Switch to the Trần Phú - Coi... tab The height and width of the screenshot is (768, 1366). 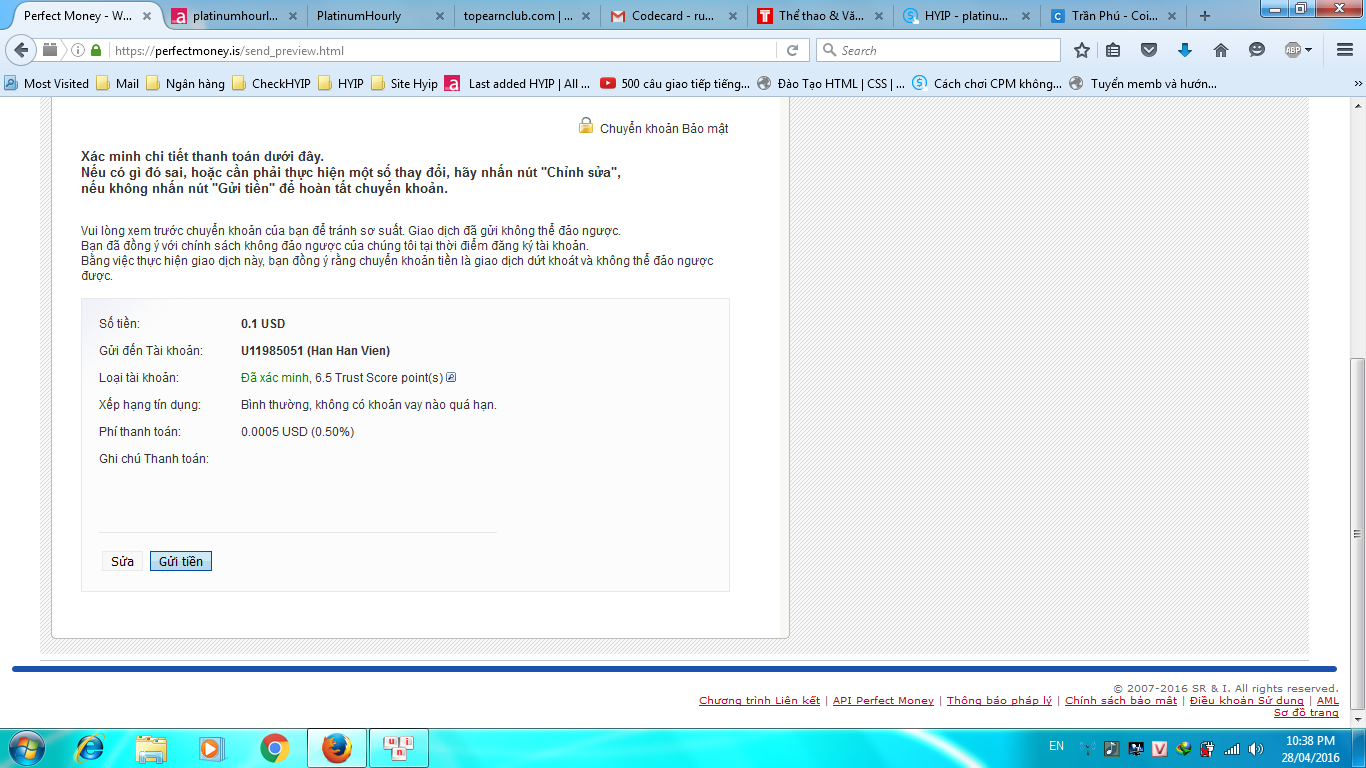click(x=1113, y=16)
